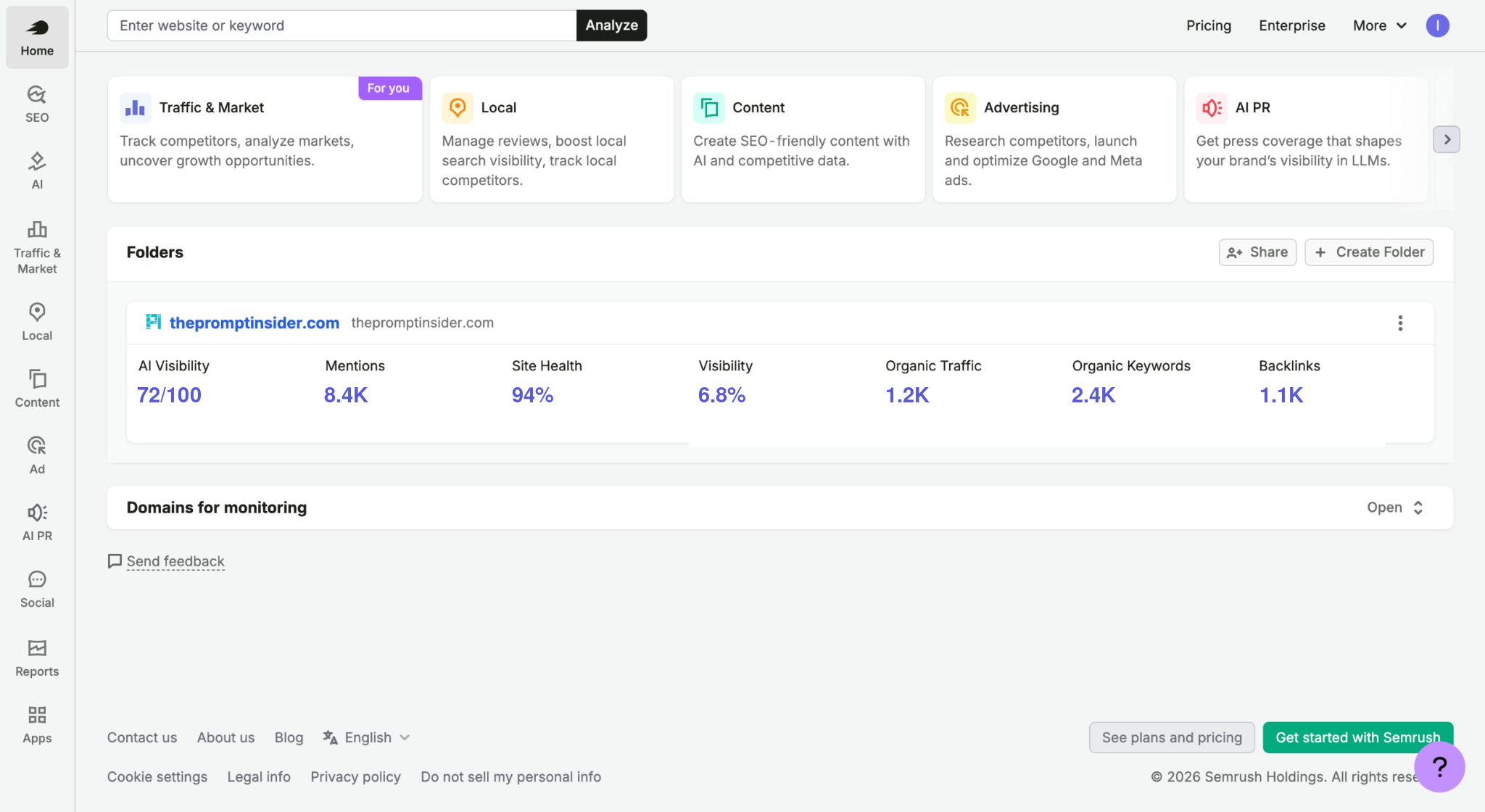Open the Traffic & Market toolkit card
Screen dimensions: 1485x812
coord(265,139)
